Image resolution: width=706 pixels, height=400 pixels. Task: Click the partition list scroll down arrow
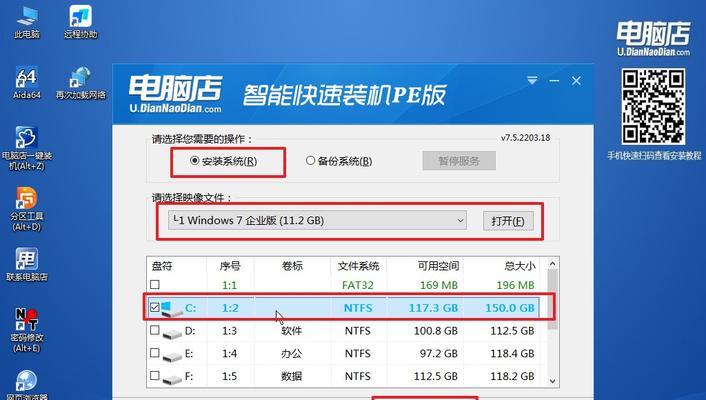click(x=552, y=381)
